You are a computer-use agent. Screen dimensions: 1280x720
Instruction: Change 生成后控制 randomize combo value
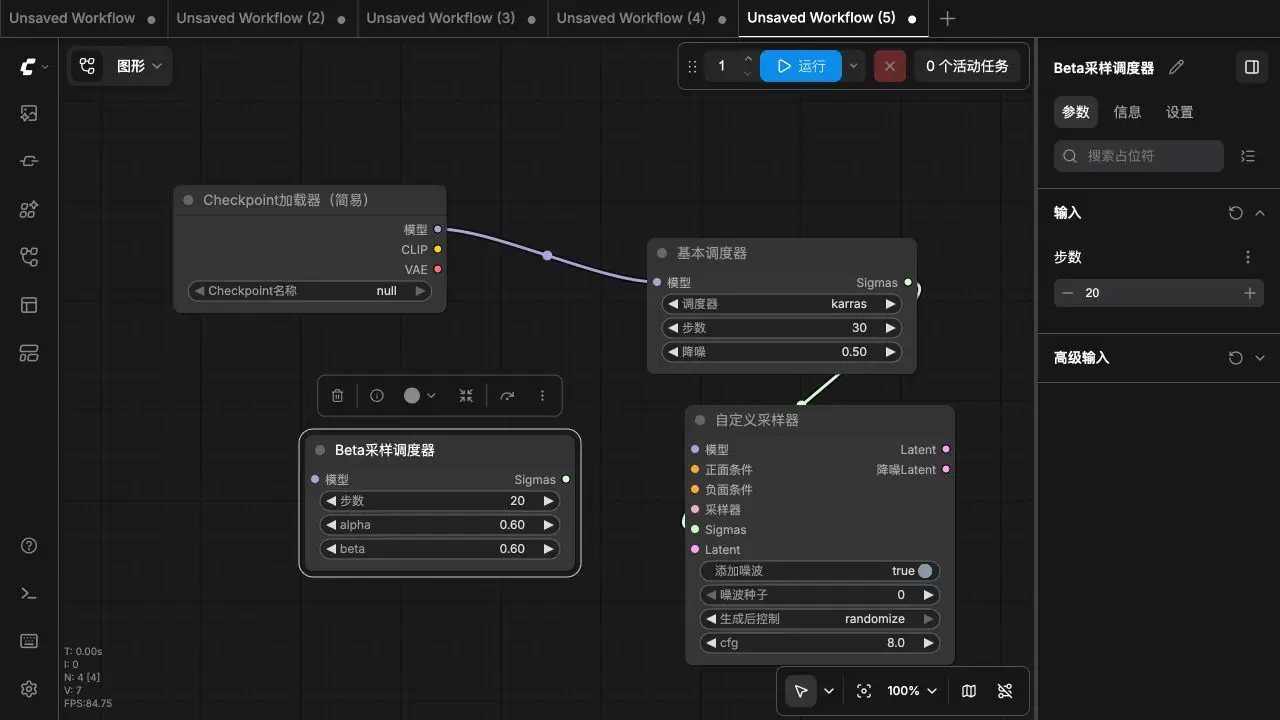820,619
